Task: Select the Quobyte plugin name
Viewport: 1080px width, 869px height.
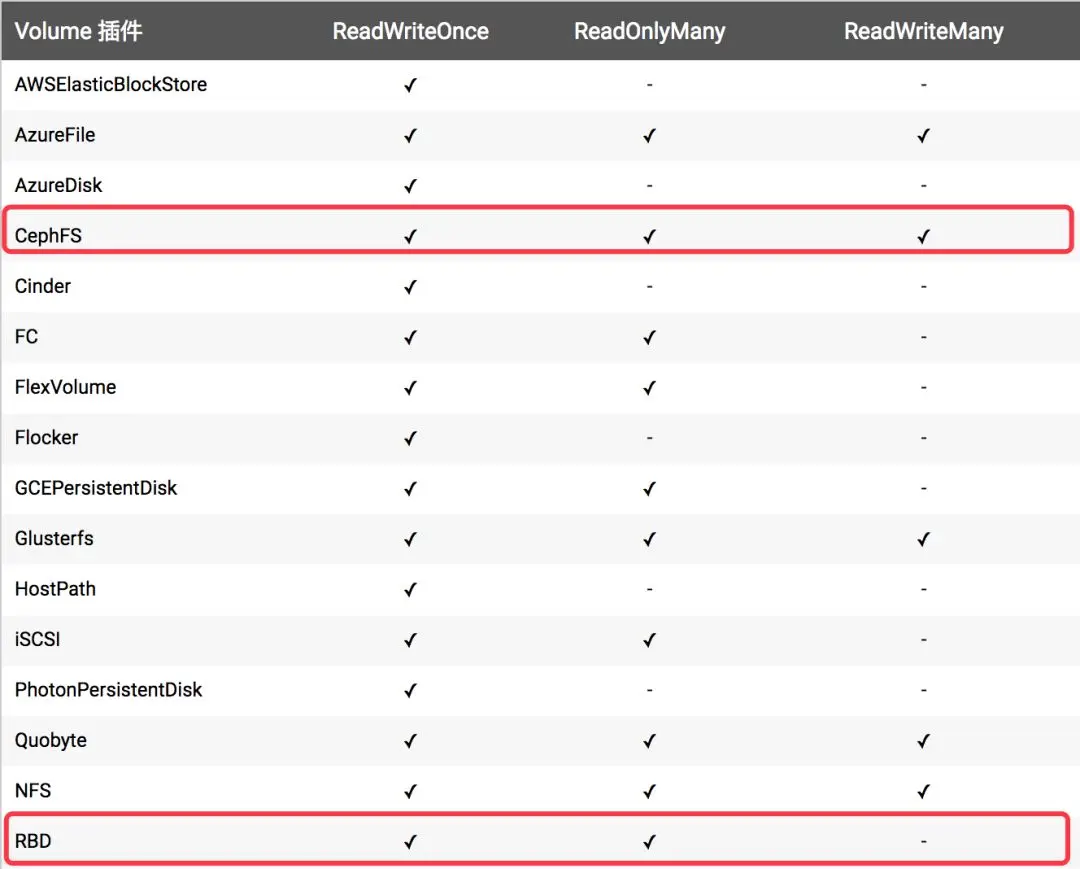Action: (51, 741)
